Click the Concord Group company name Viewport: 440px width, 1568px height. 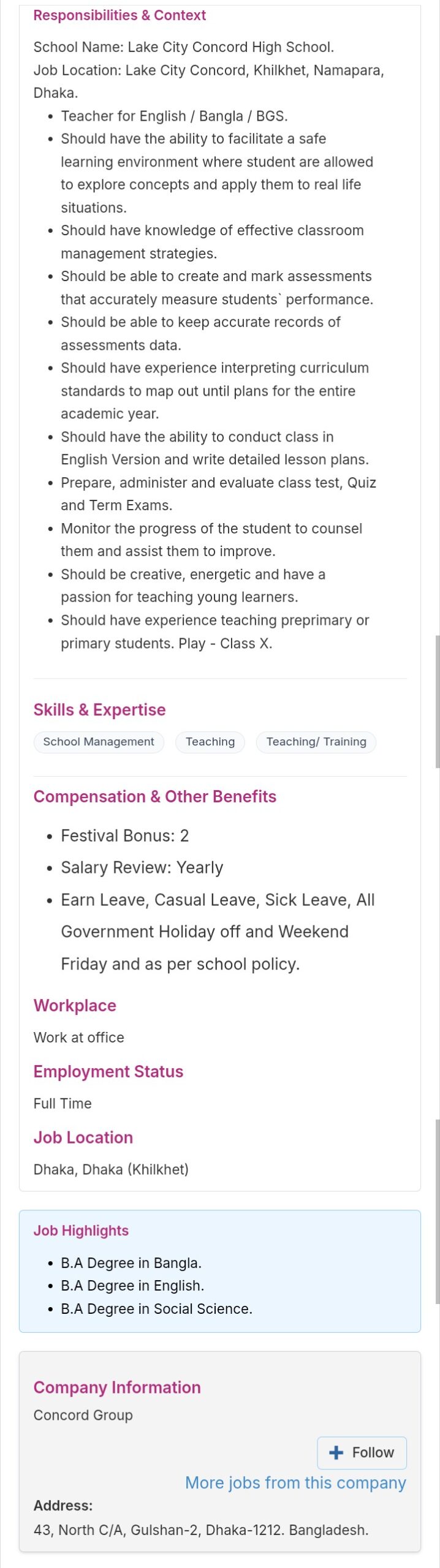pos(83,1415)
